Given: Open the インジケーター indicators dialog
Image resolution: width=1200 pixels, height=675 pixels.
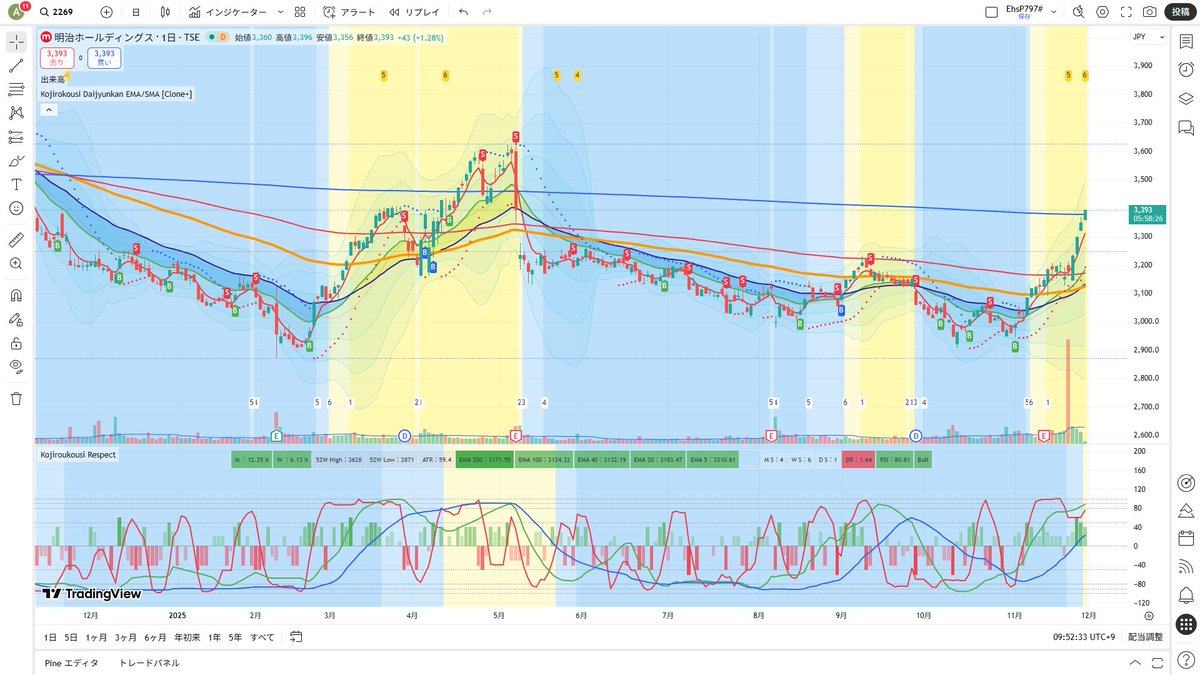Looking at the screenshot, I should (x=227, y=12).
